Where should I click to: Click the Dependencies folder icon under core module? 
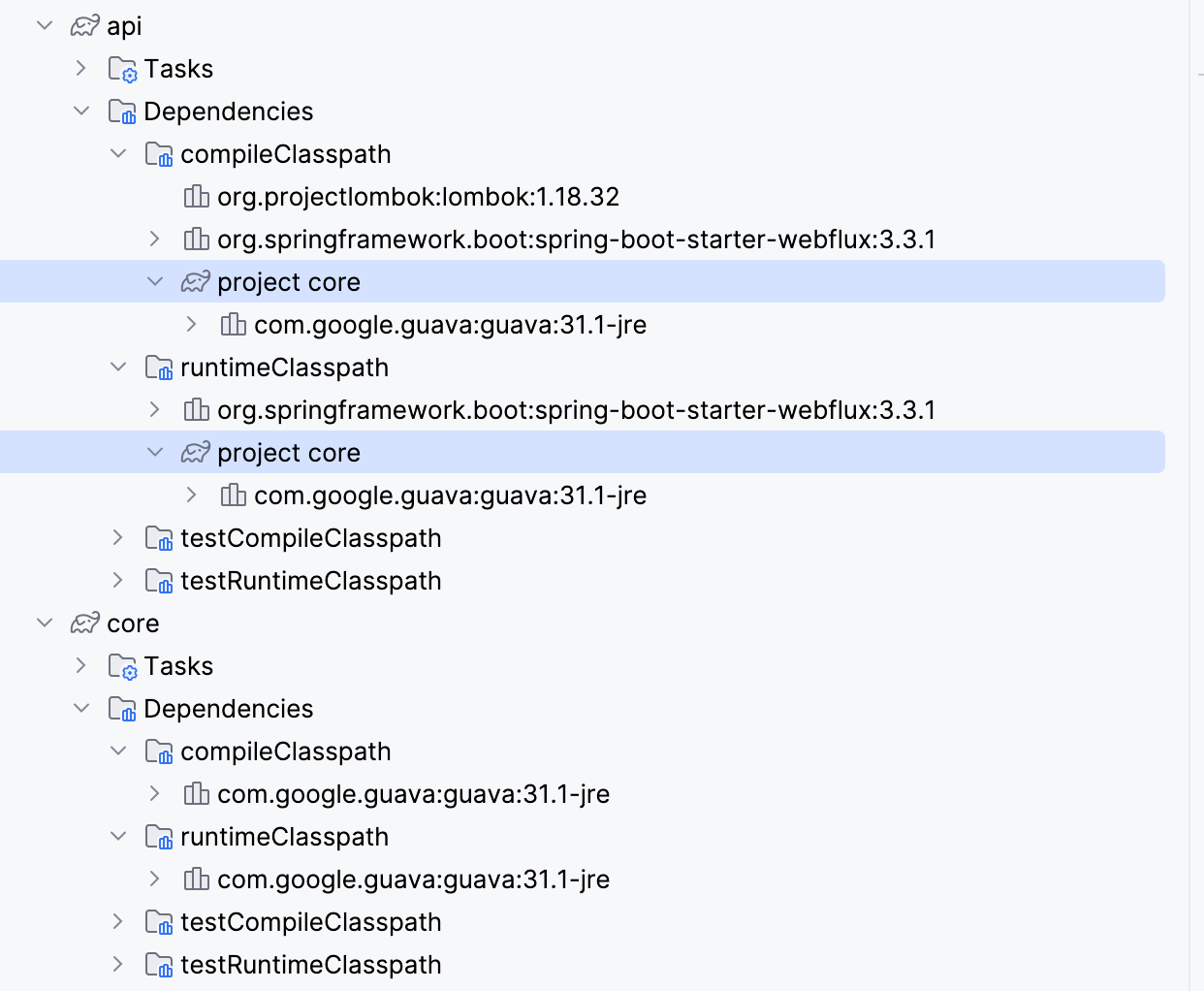pyautogui.click(x=123, y=709)
